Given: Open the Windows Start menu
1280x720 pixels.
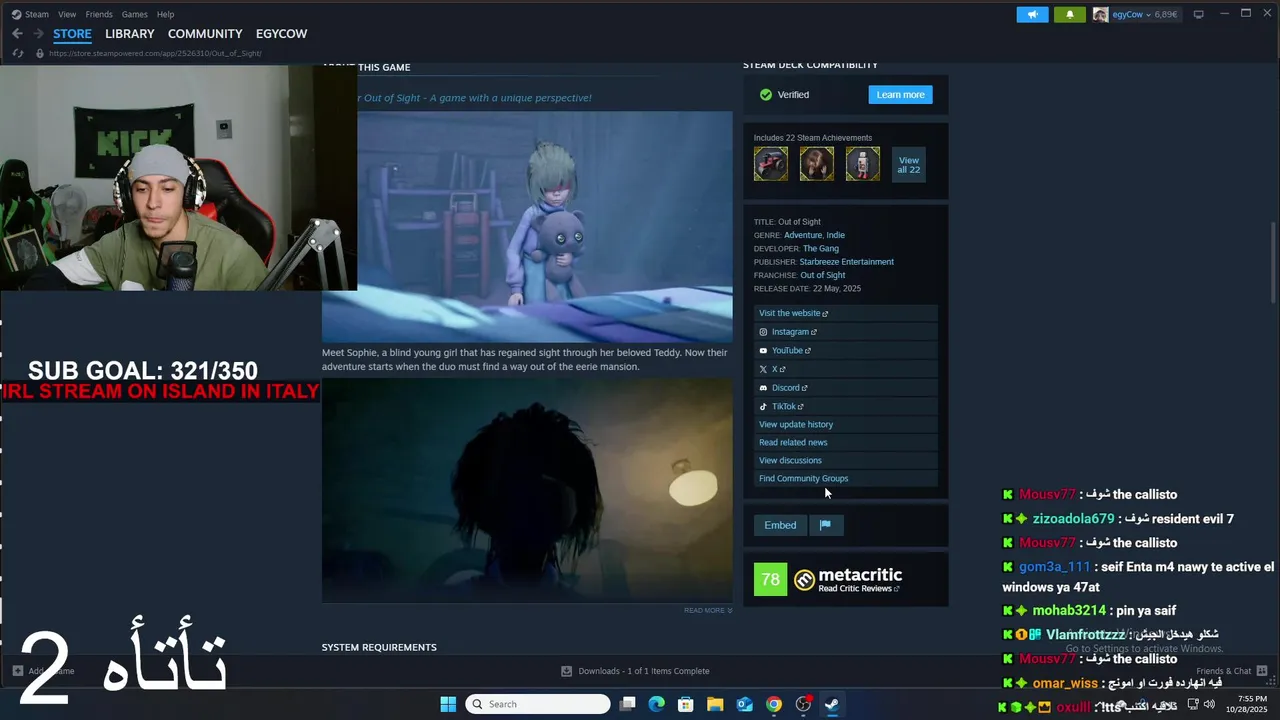Looking at the screenshot, I should click(x=448, y=704).
